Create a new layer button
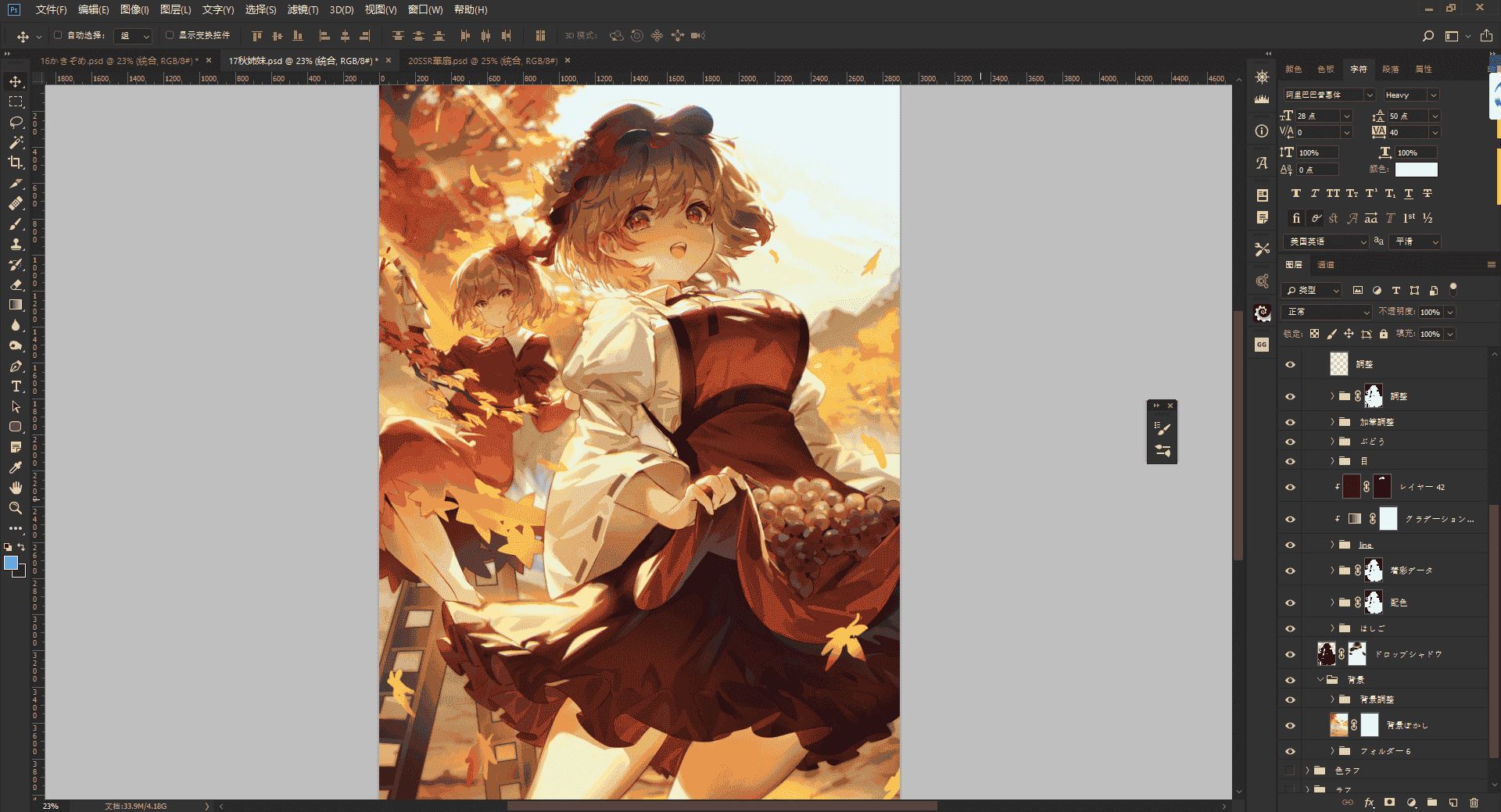Viewport: 1501px width, 812px height. pyautogui.click(x=1453, y=803)
